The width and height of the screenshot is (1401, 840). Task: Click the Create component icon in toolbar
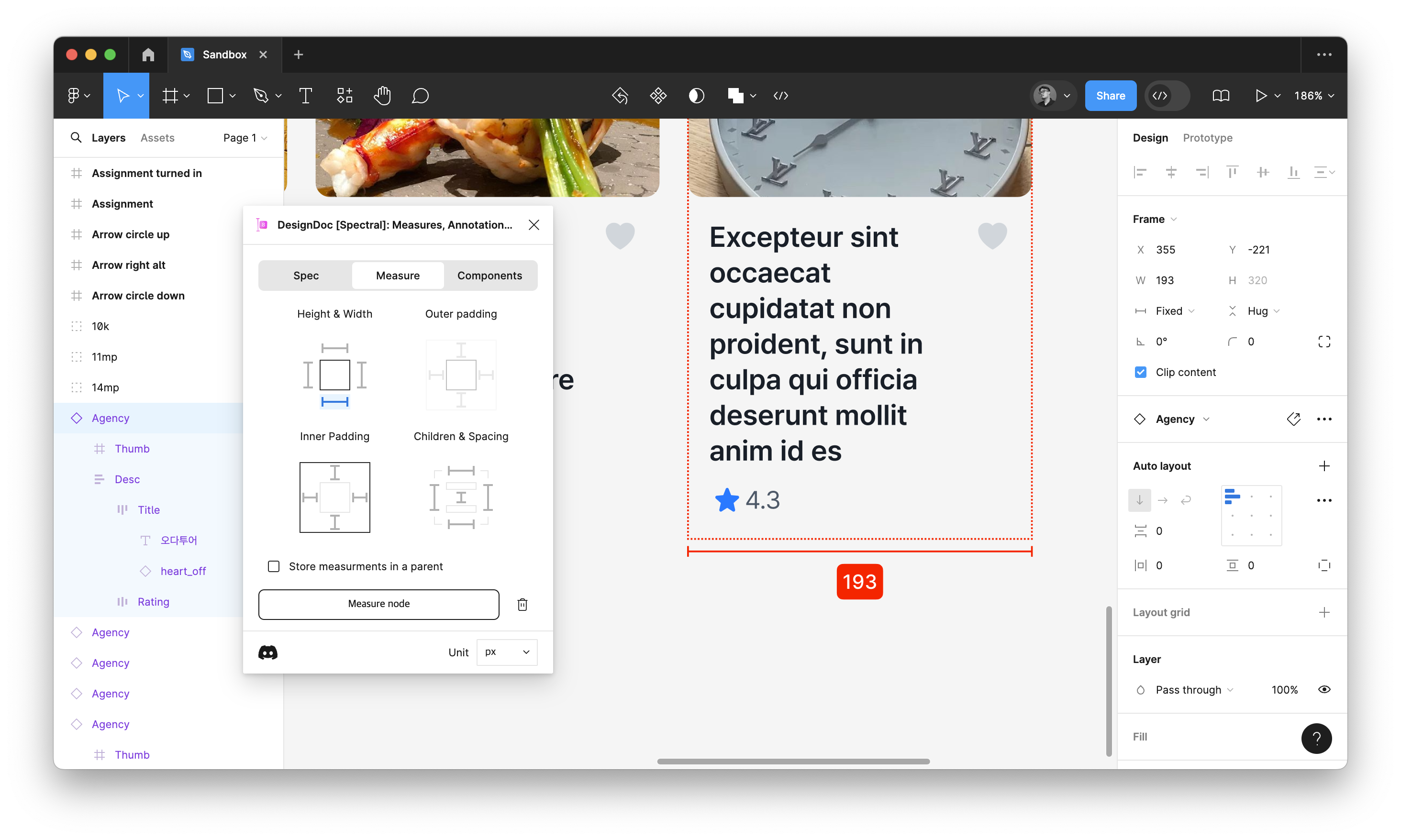[658, 96]
